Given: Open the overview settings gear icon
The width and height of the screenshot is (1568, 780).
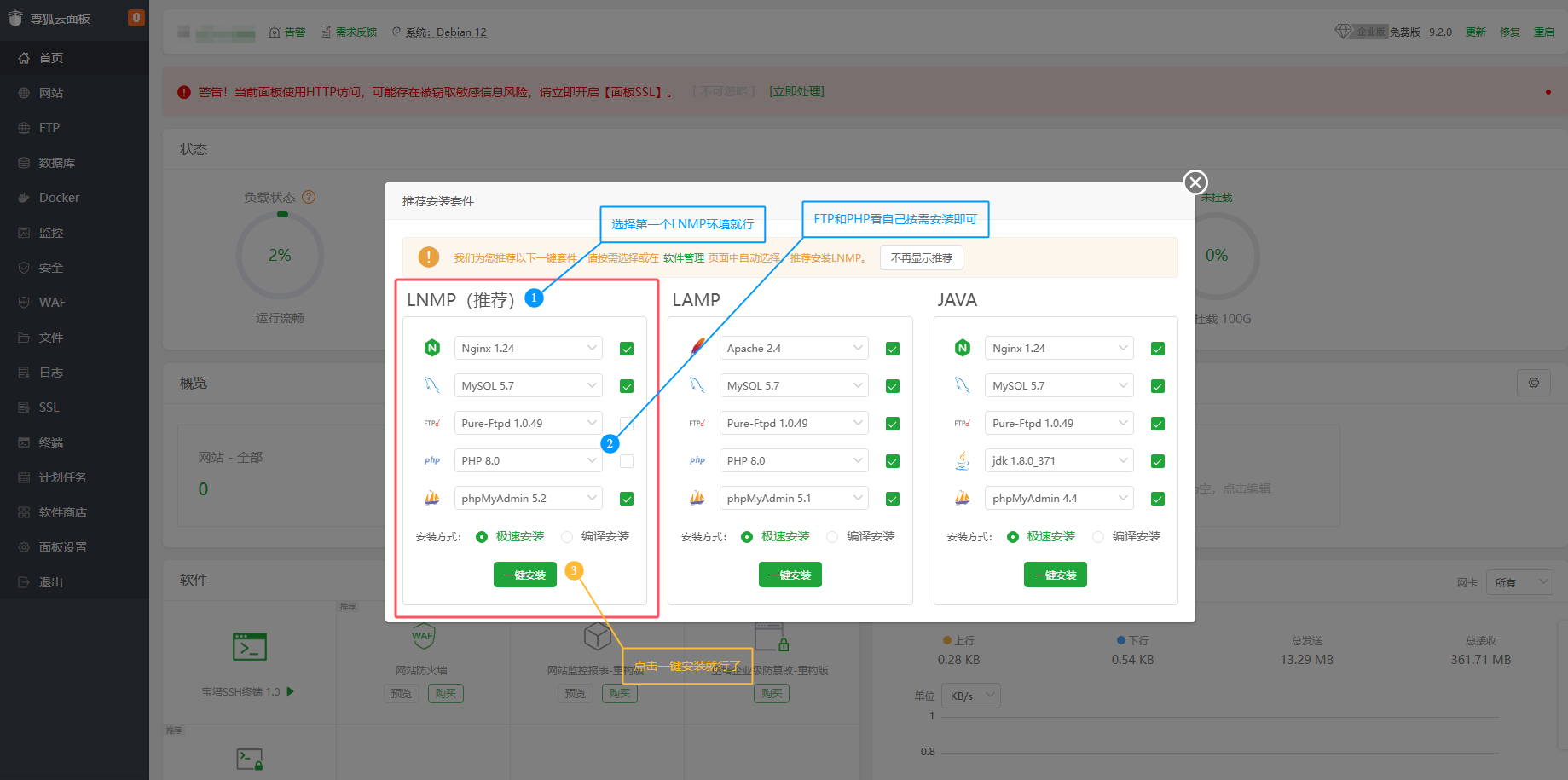Looking at the screenshot, I should coord(1533,383).
